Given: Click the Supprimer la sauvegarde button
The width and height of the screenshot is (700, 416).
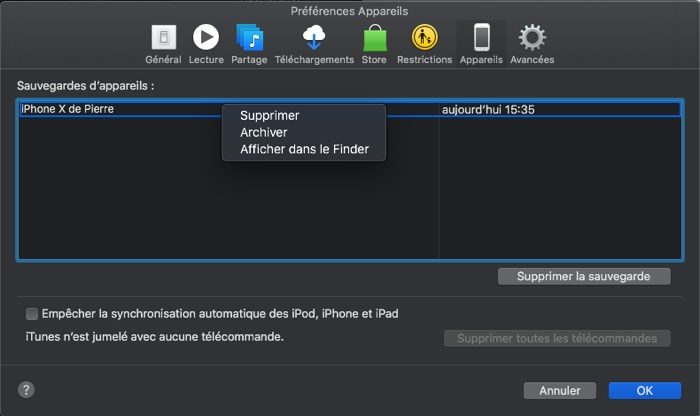Looking at the screenshot, I should click(x=584, y=276).
